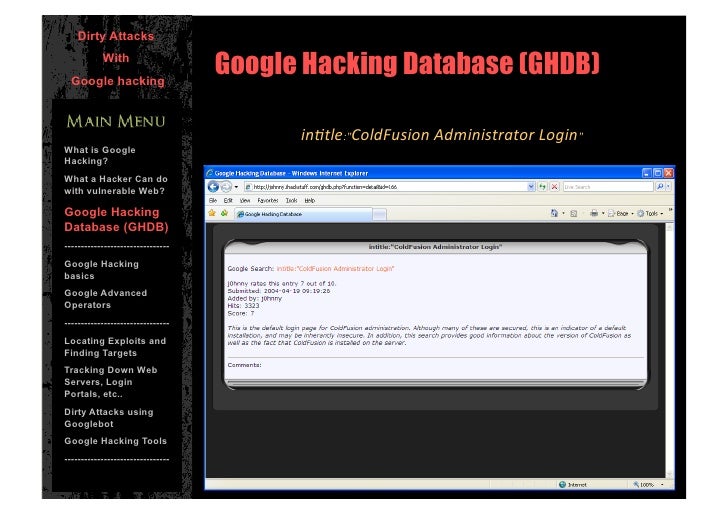Open "Locating Exploits and Finding Targets" item
Screen dimensions: 728x514
point(115,347)
